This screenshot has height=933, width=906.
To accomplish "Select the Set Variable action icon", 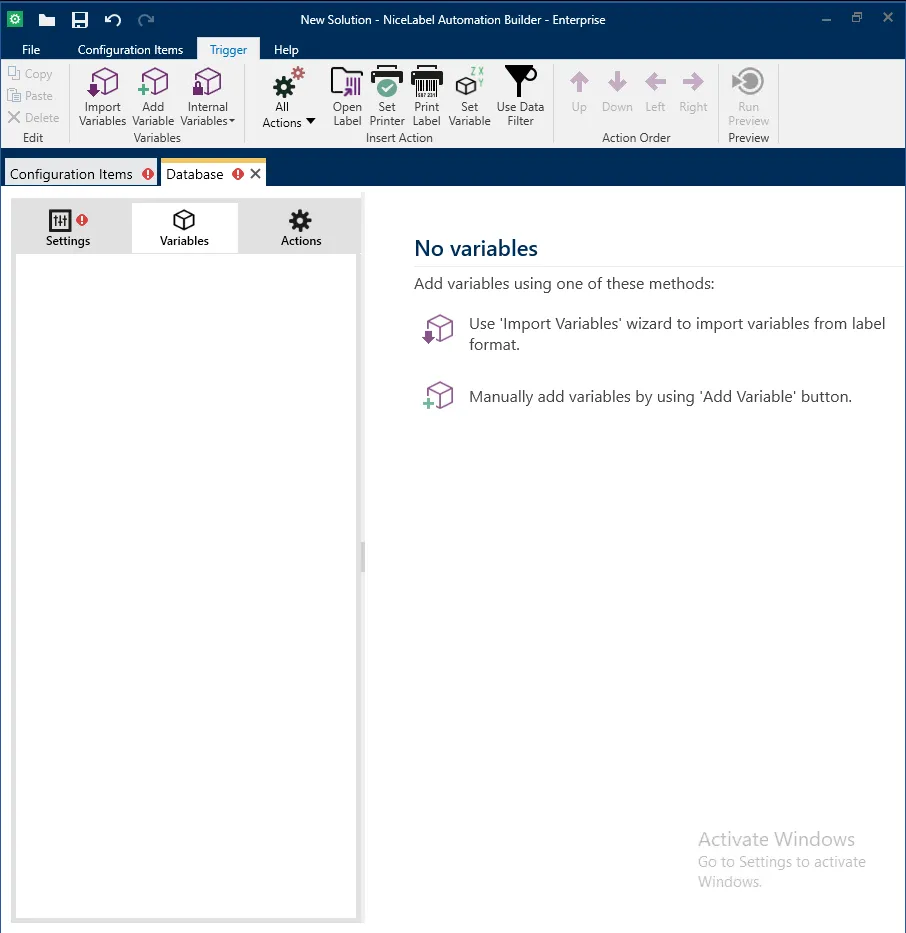I will click(469, 95).
